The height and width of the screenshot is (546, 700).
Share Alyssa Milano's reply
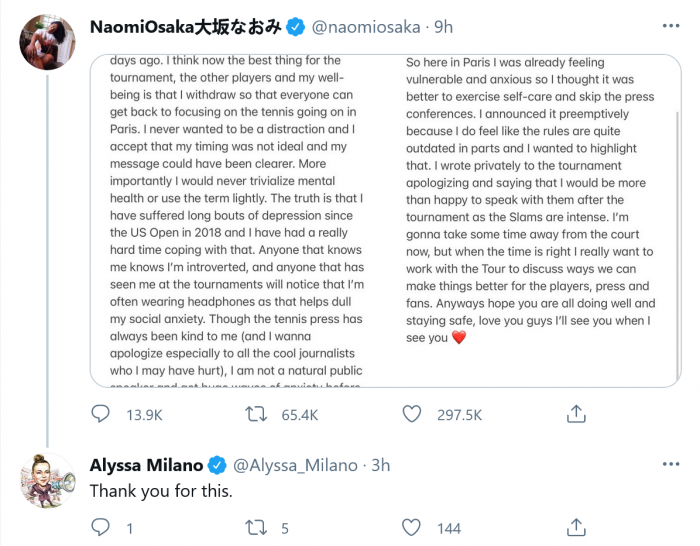575,526
